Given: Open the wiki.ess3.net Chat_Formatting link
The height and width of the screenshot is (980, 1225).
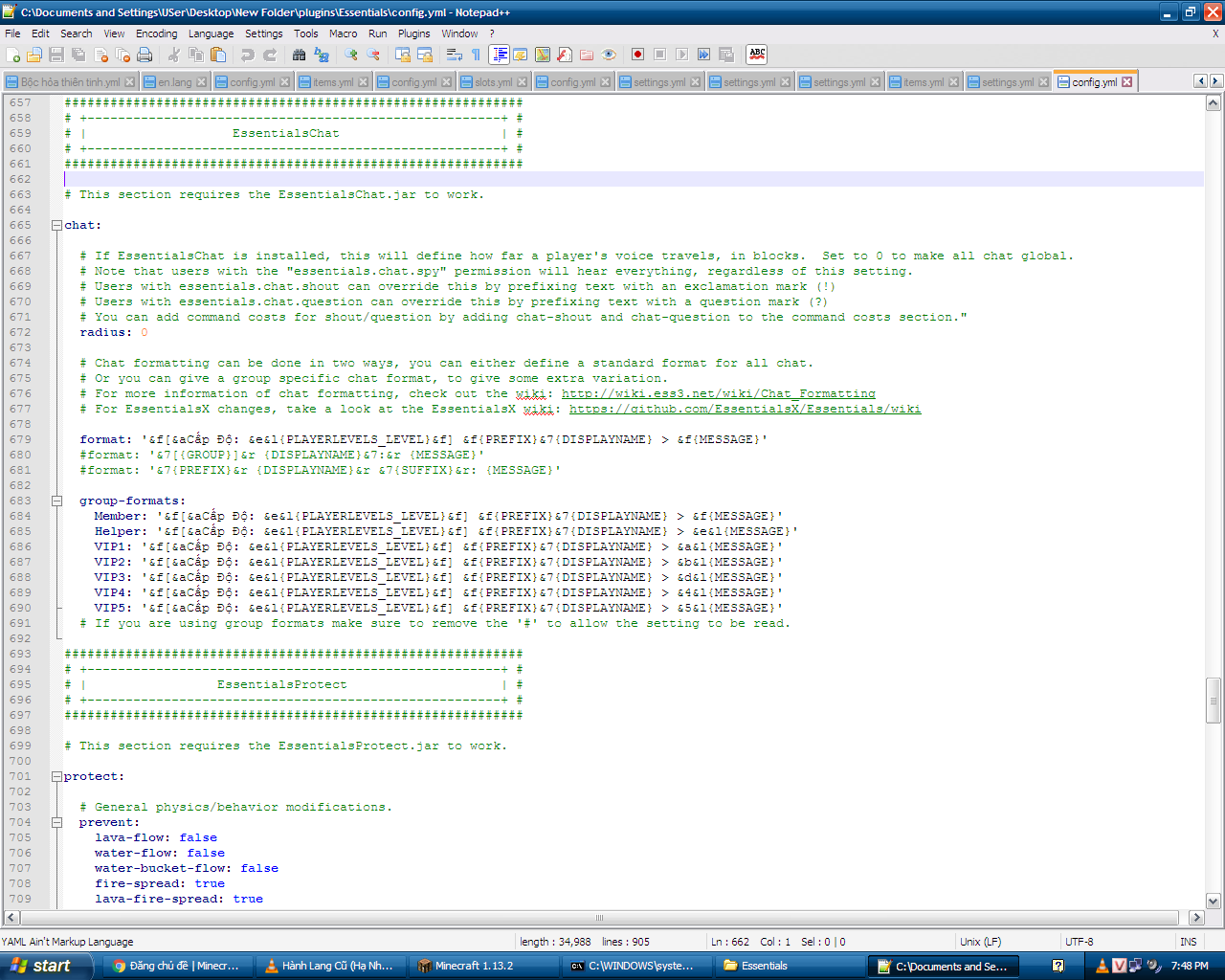Looking at the screenshot, I should (718, 394).
